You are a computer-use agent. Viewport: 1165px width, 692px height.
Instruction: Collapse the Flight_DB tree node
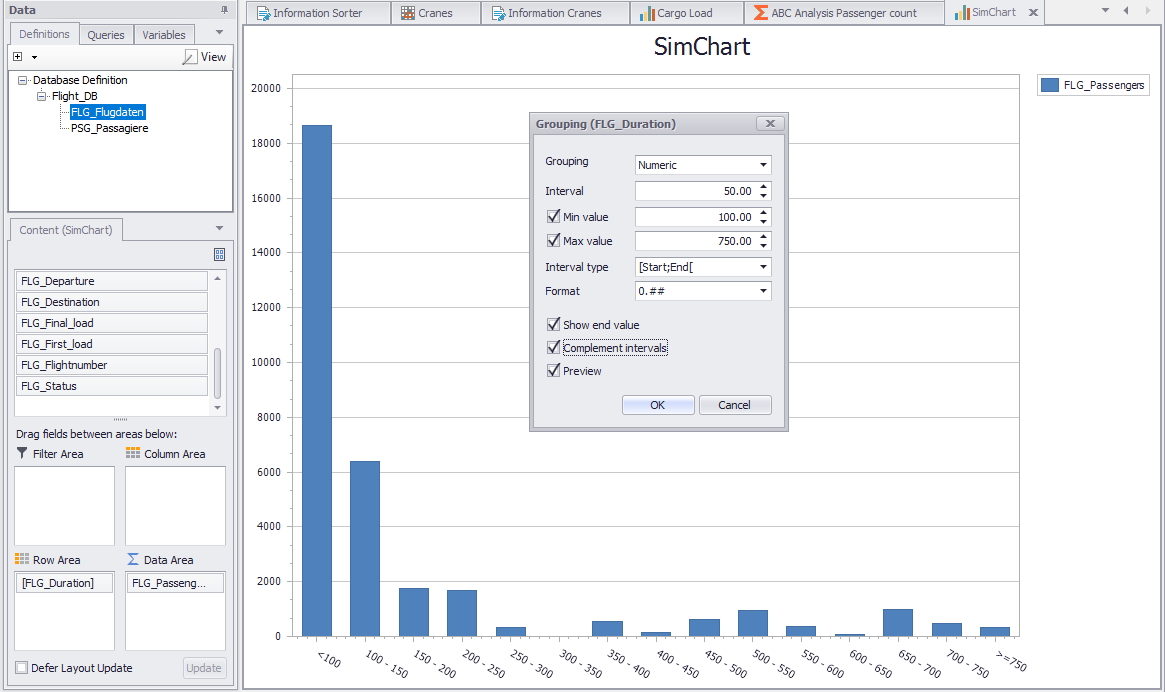(x=42, y=96)
